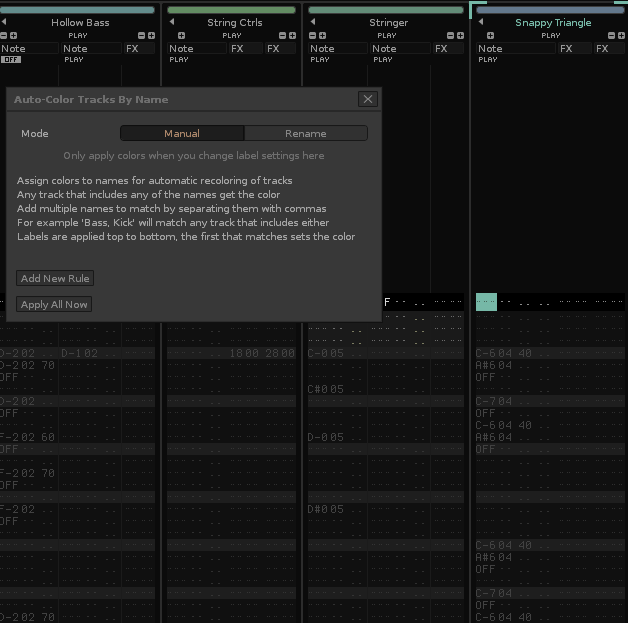Screen dimensions: 628x623
Task: Toggle OFF state on Hollow Bass note column
Action: coord(11,60)
